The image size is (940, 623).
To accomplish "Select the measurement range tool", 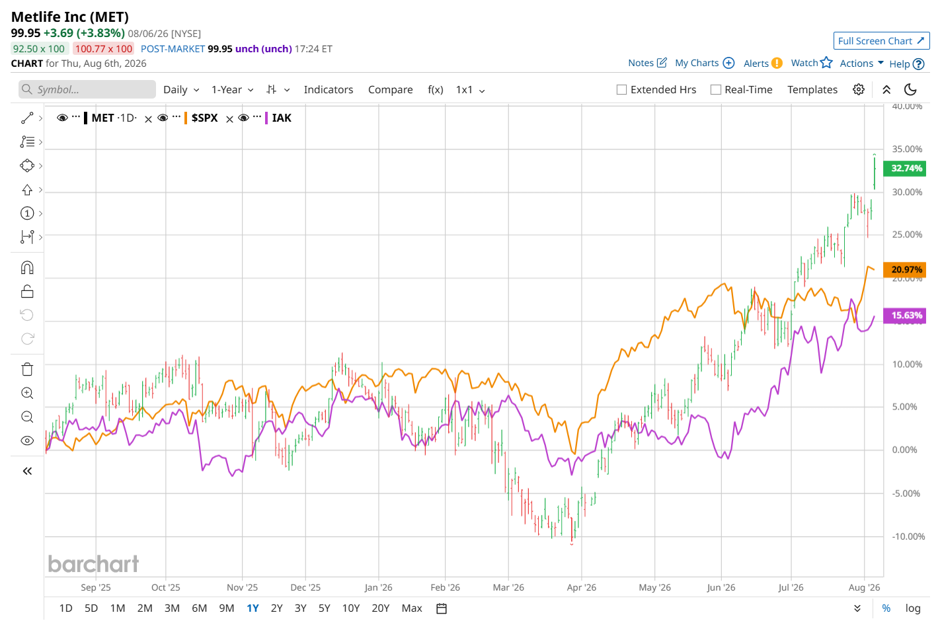I will point(27,237).
